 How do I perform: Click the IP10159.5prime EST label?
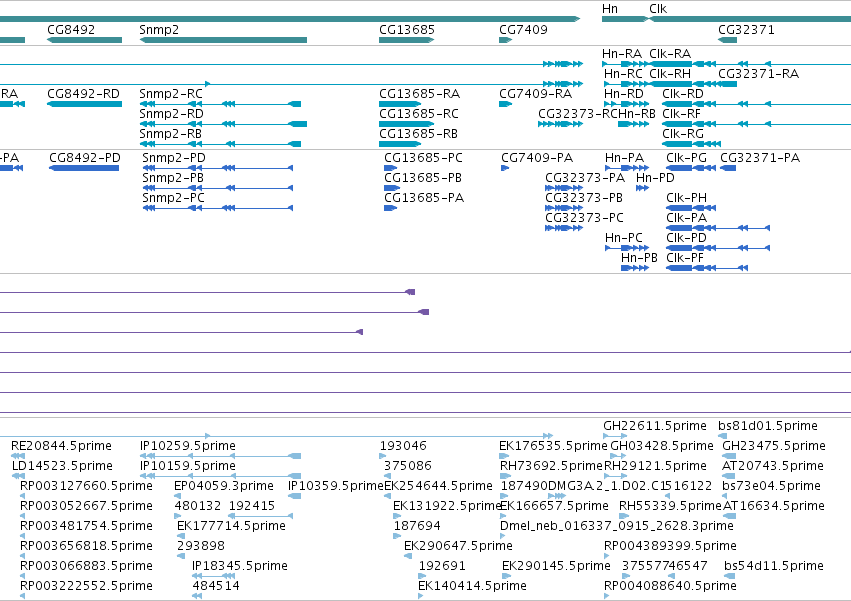(188, 466)
